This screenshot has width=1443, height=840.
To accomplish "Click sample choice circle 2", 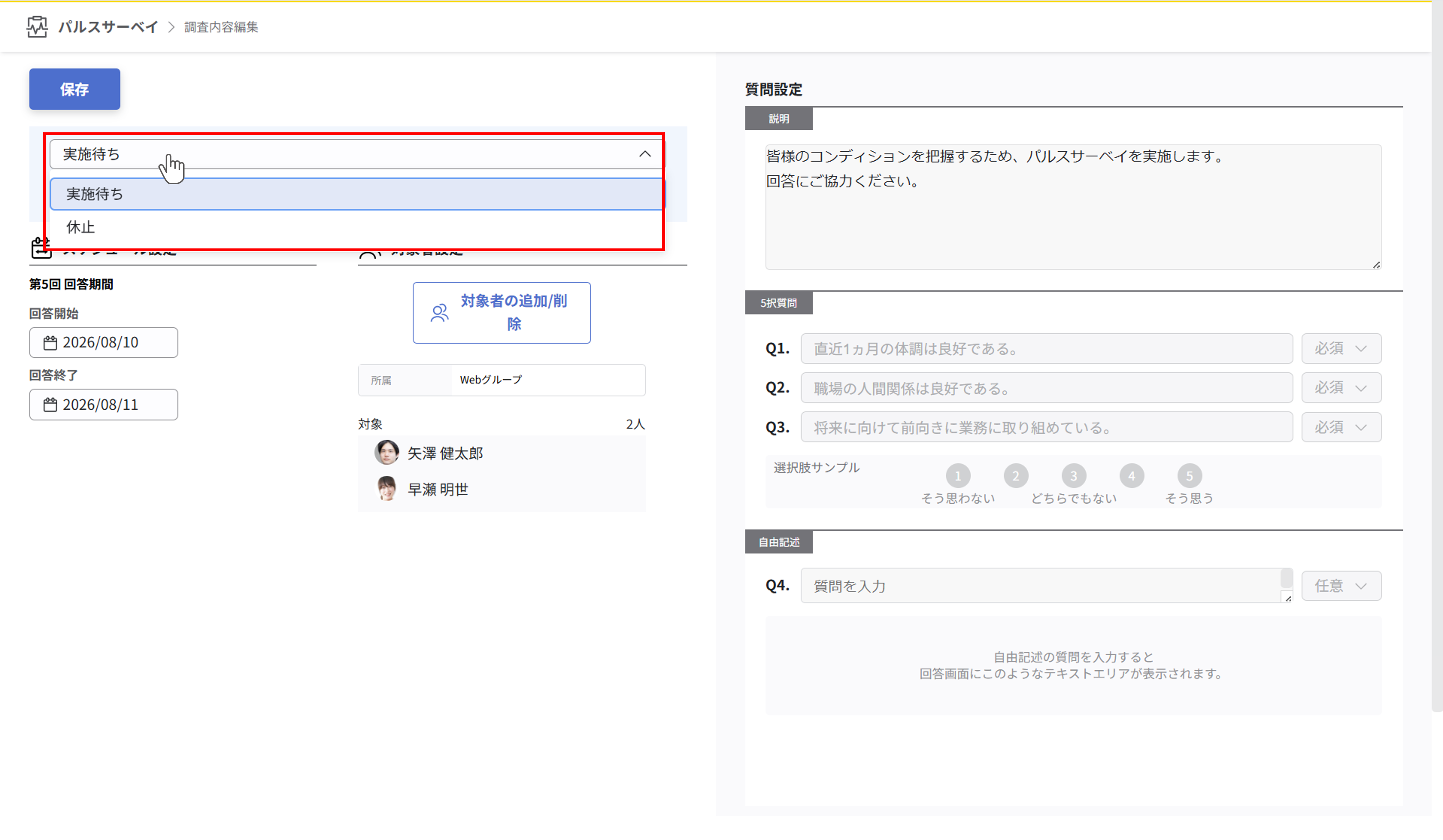I will (1016, 476).
